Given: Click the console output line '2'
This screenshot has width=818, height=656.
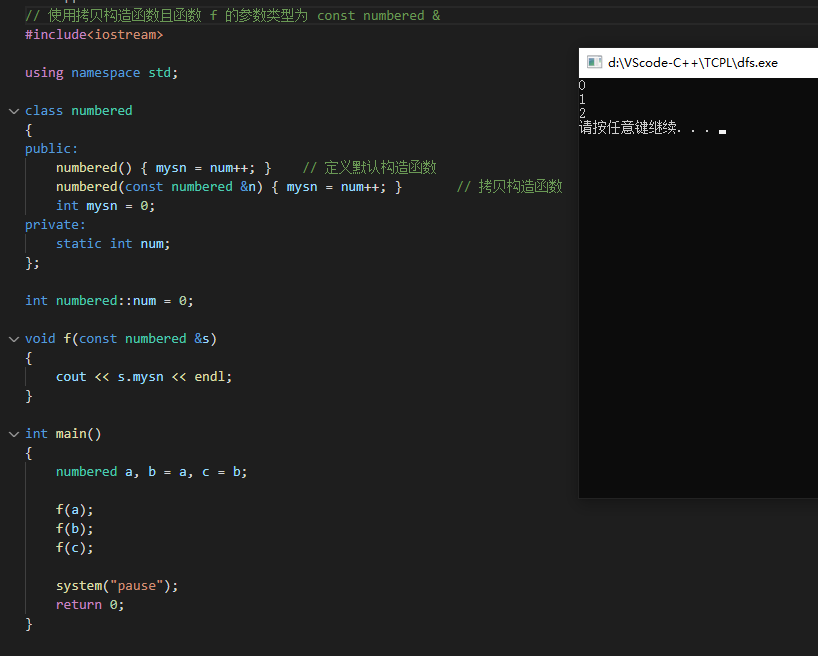Looking at the screenshot, I should [582, 113].
